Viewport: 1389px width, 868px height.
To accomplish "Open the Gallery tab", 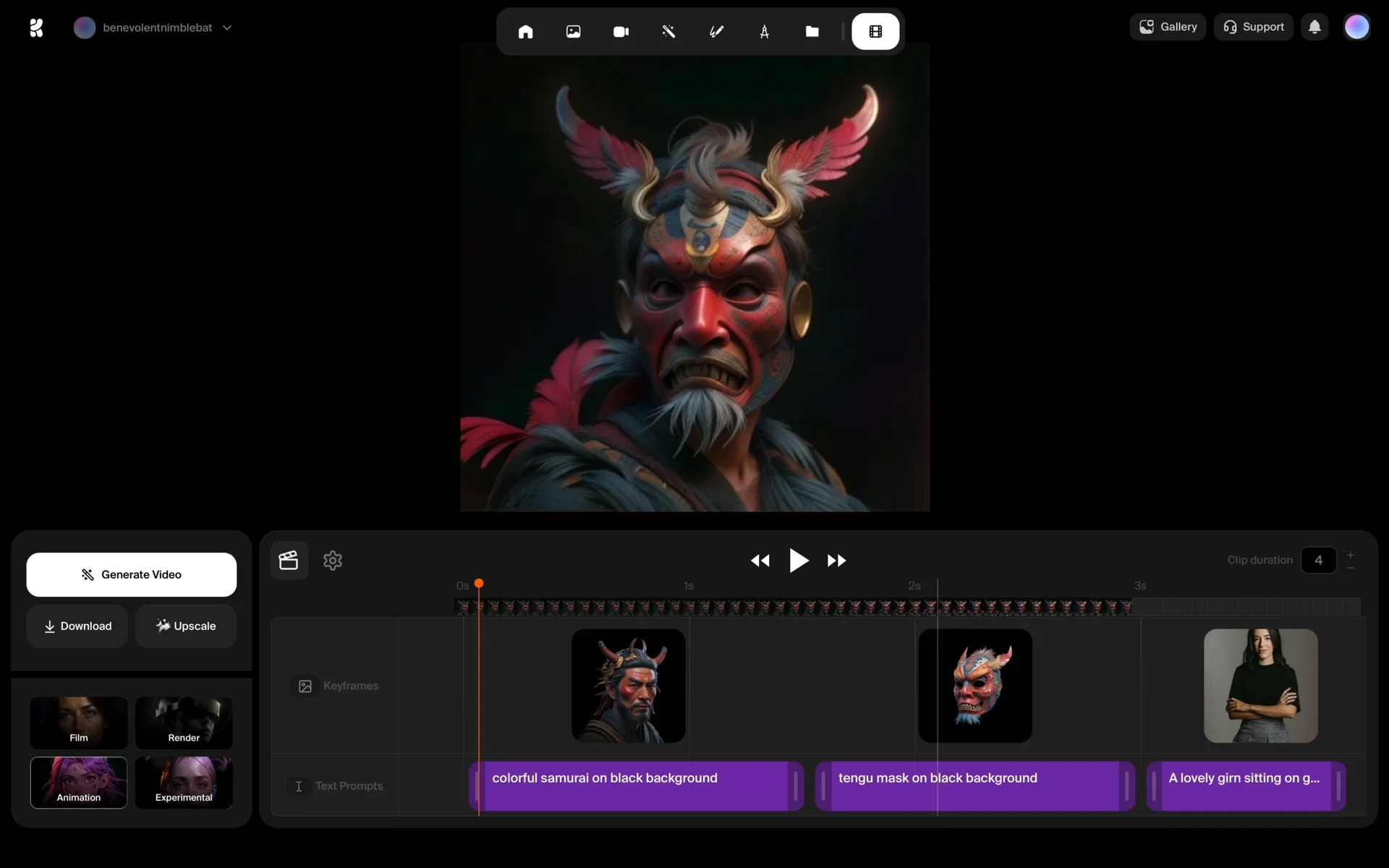I will coord(1168,27).
